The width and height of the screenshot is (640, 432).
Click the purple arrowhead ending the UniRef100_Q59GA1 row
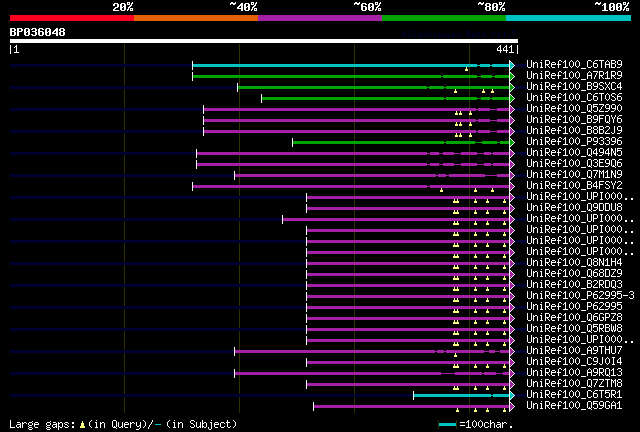click(x=512, y=406)
